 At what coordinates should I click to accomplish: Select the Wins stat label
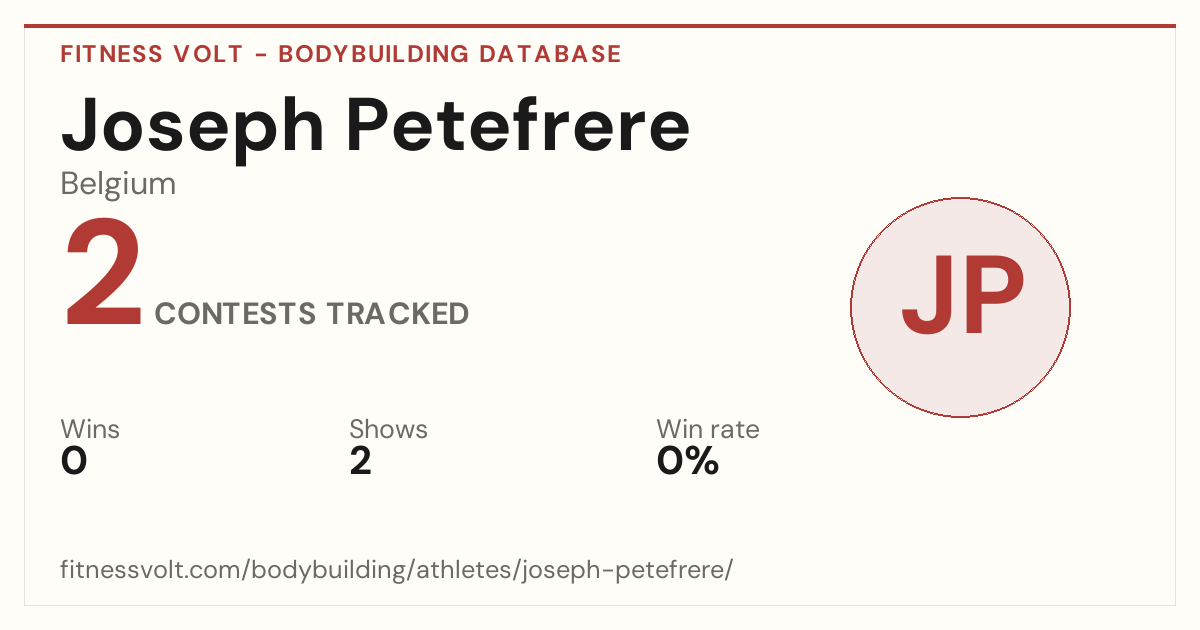pyautogui.click(x=90, y=430)
